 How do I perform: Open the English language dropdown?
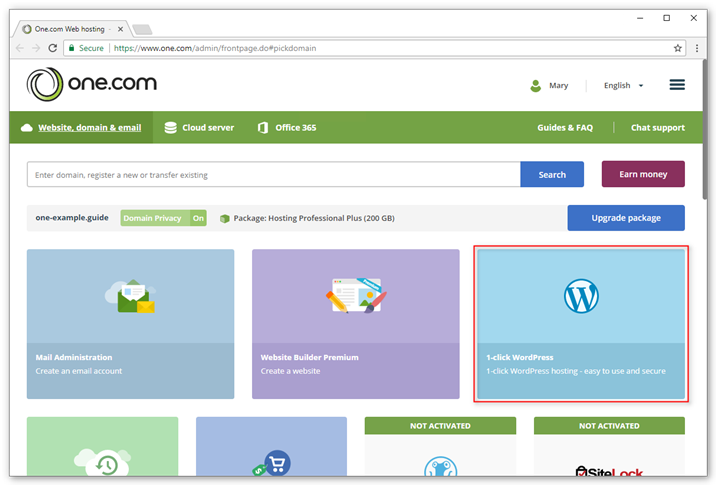[x=623, y=85]
